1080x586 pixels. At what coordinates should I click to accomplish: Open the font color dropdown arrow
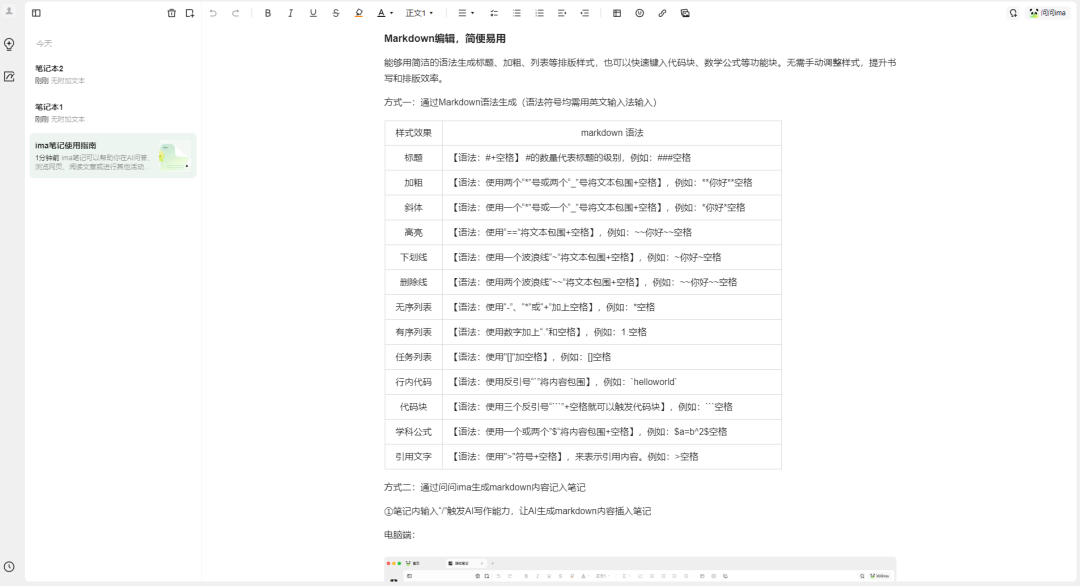pos(391,13)
